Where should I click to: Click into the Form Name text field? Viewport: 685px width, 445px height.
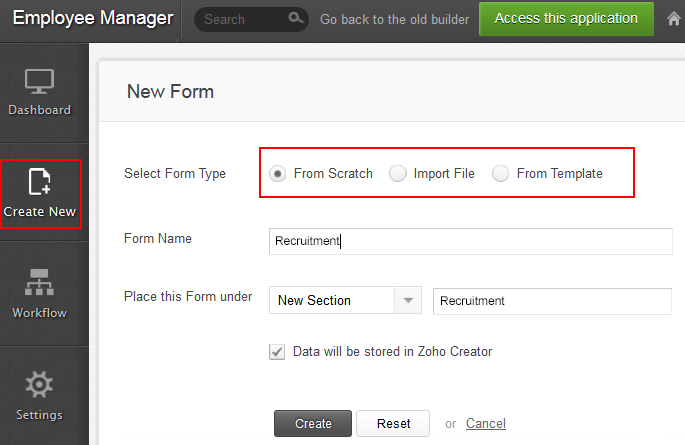(470, 241)
